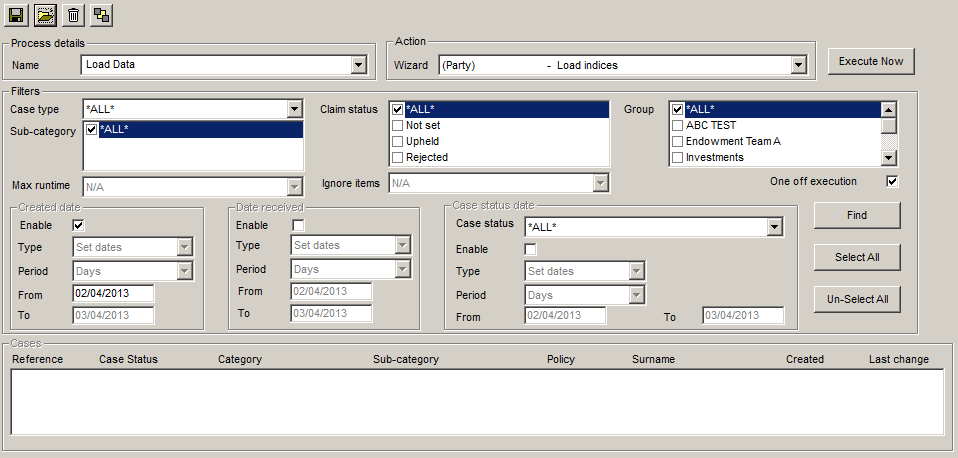Toggle the Case status date Enable checkbox
This screenshot has width=958, height=458.
point(530,249)
